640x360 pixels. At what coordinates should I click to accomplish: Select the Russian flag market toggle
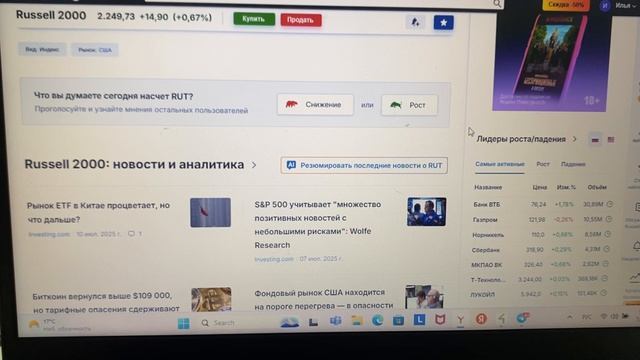point(595,140)
